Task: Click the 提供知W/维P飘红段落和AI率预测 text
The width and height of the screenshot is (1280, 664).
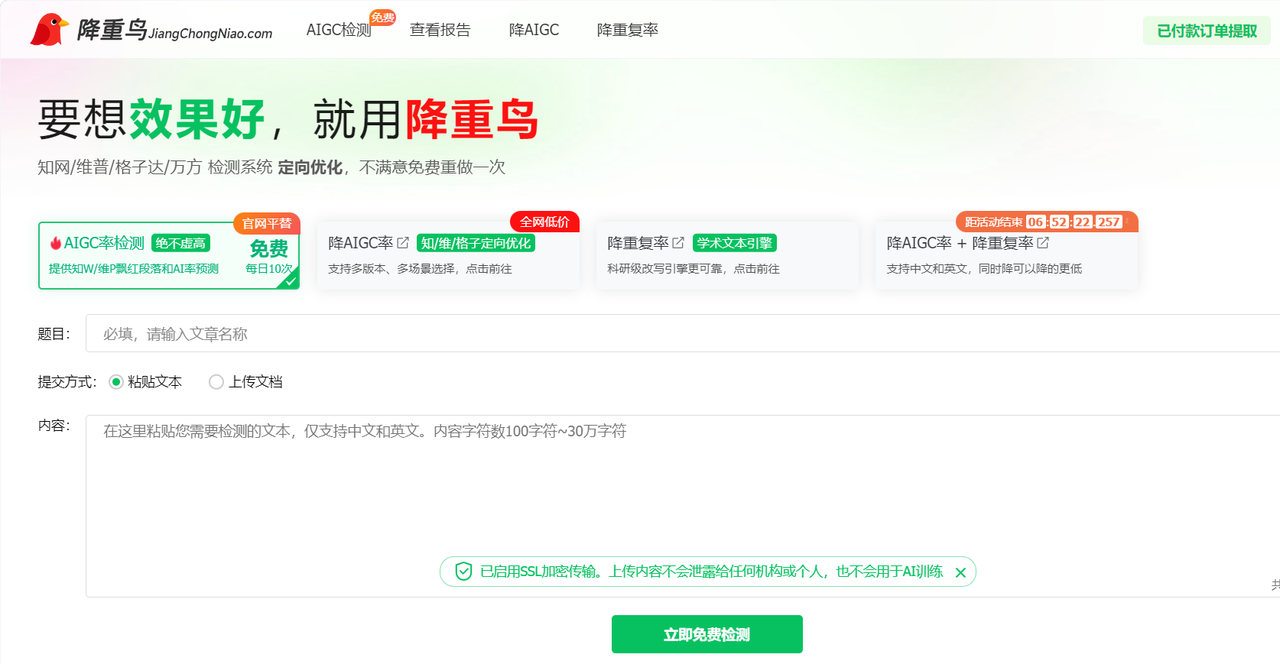Action: coord(134,269)
